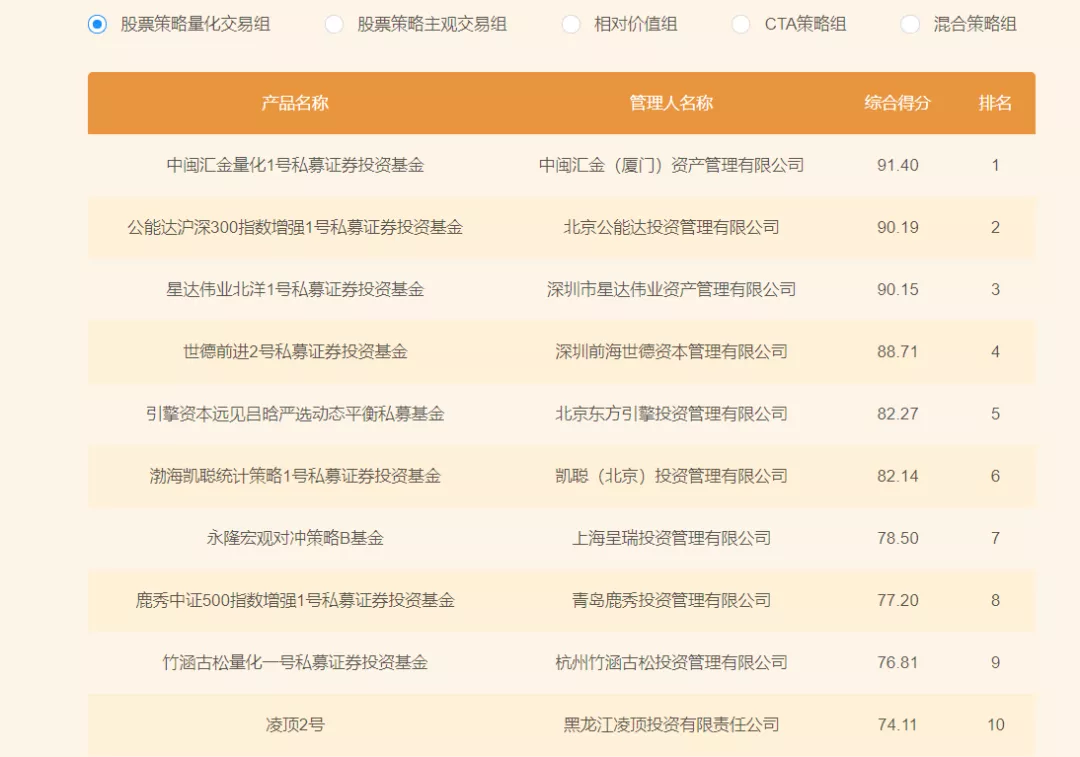Choose the 相对价值组 radio option
The image size is (1080, 757).
(x=571, y=25)
